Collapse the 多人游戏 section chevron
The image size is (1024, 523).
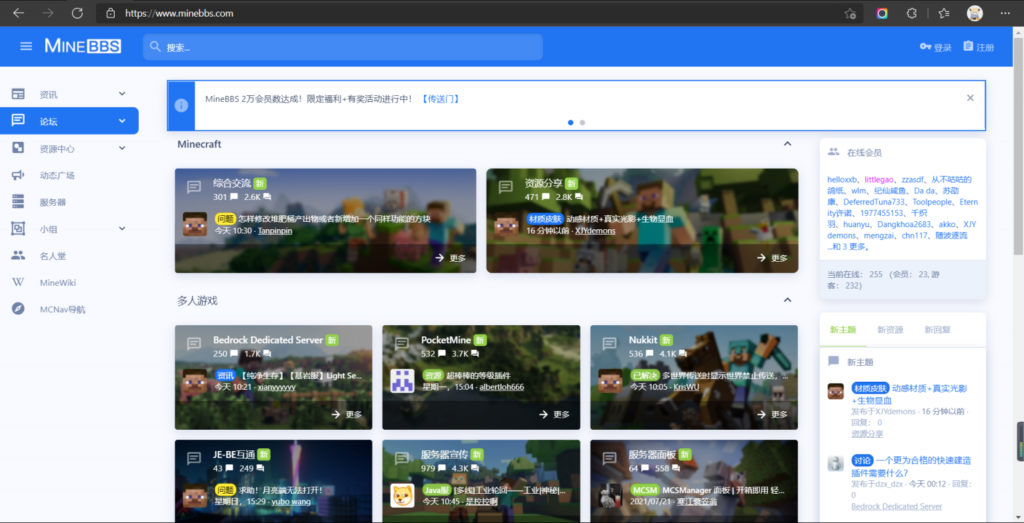tap(787, 300)
